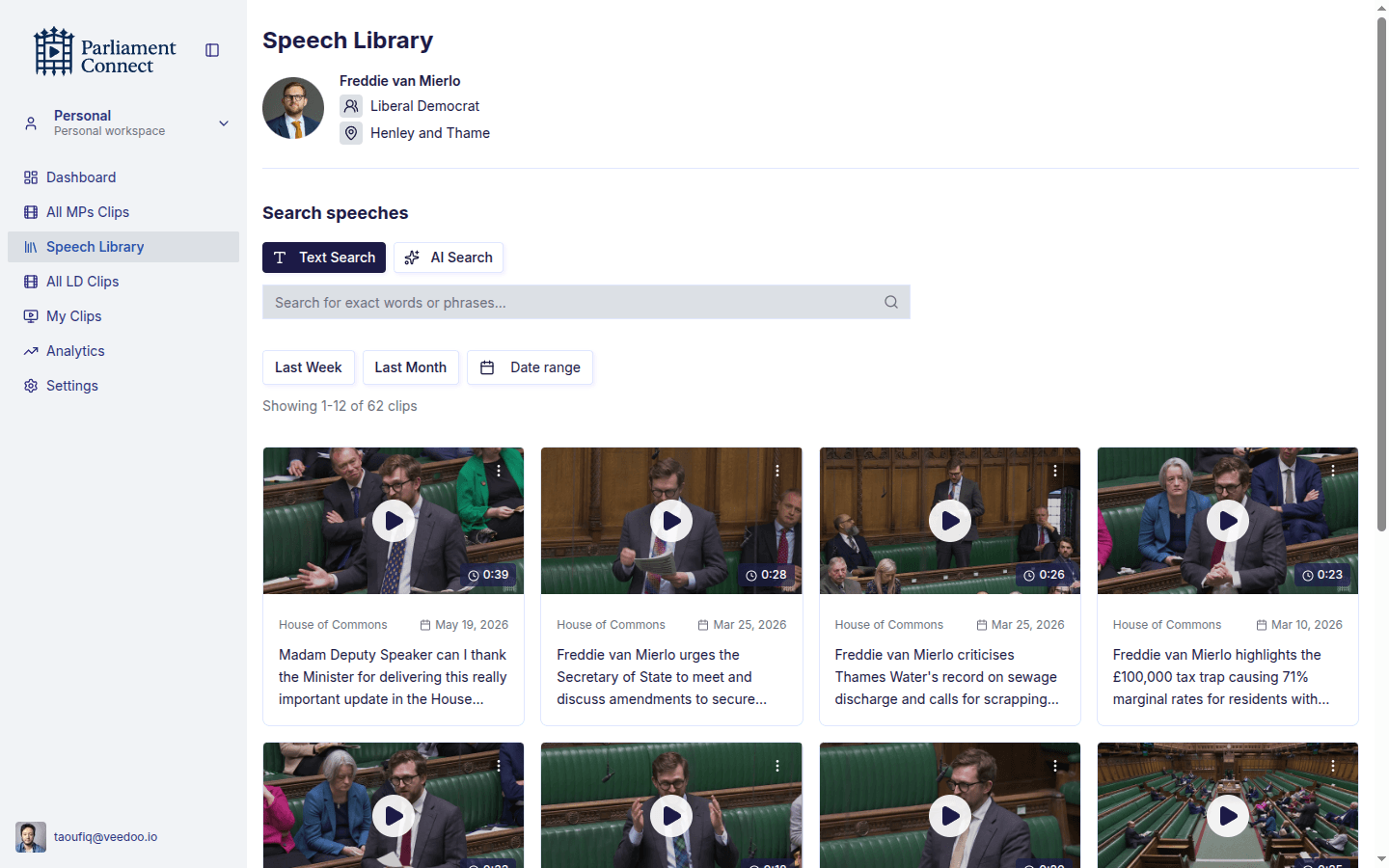Play third clip in second row
1389x868 pixels.
(x=950, y=816)
